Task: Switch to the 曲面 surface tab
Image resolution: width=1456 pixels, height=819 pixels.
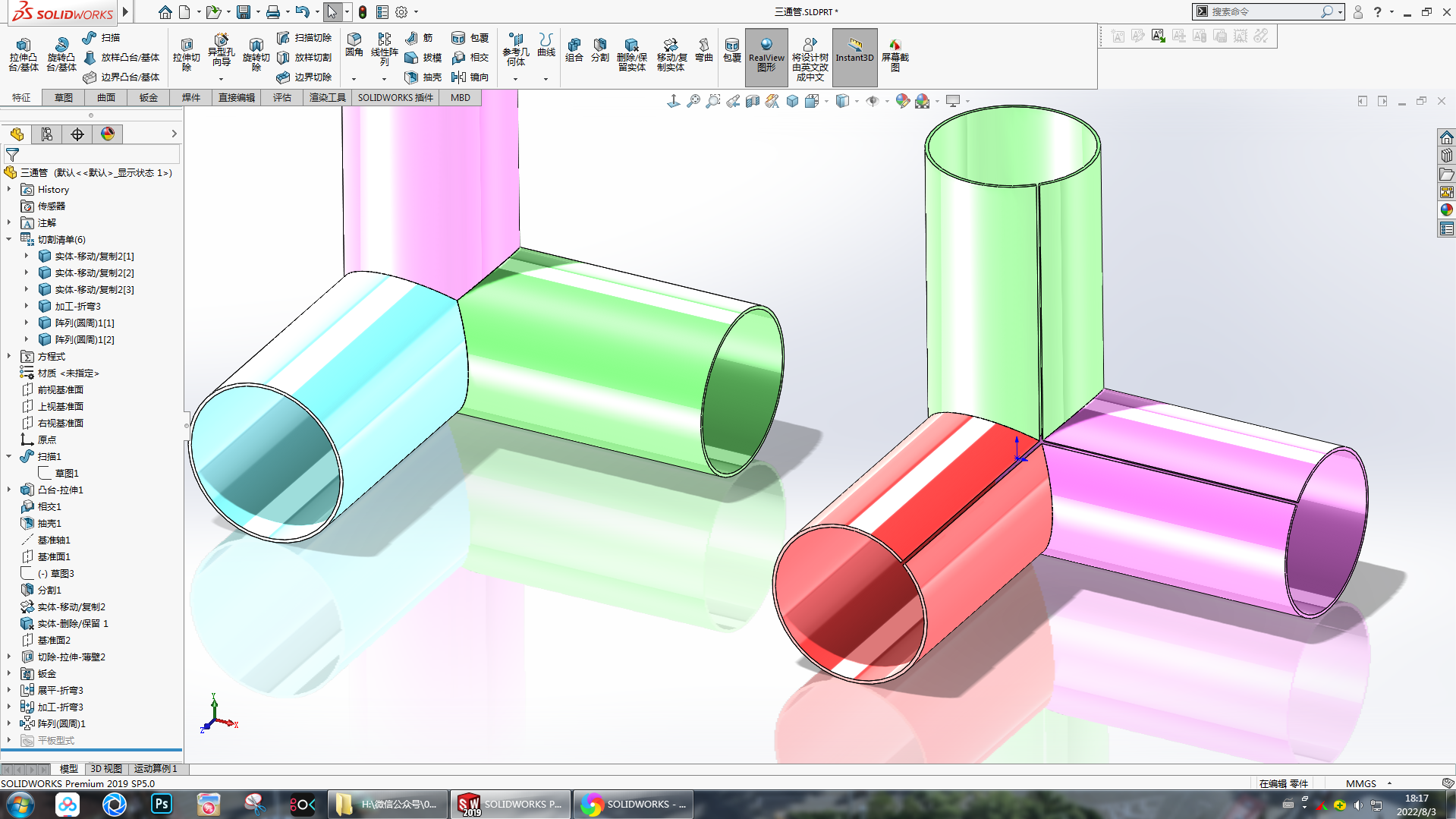Action: 106,97
